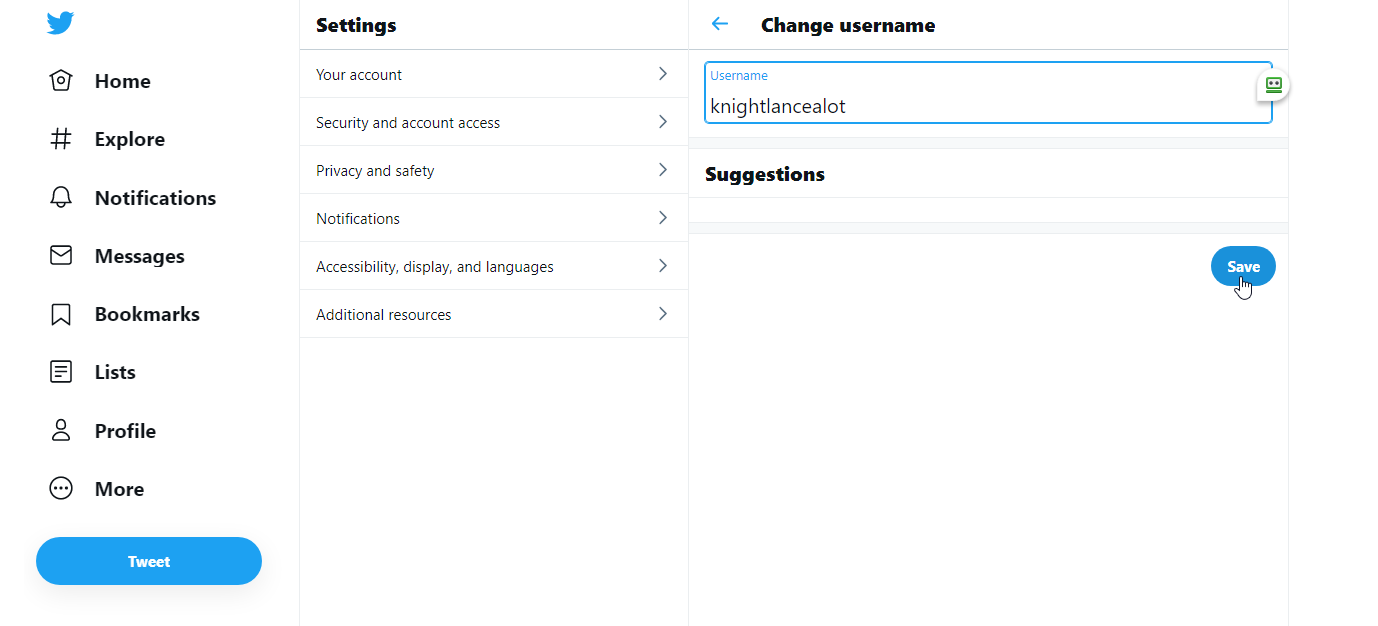Click the Twitter bird logo
Viewport: 1378px width, 626px height.
60,23
